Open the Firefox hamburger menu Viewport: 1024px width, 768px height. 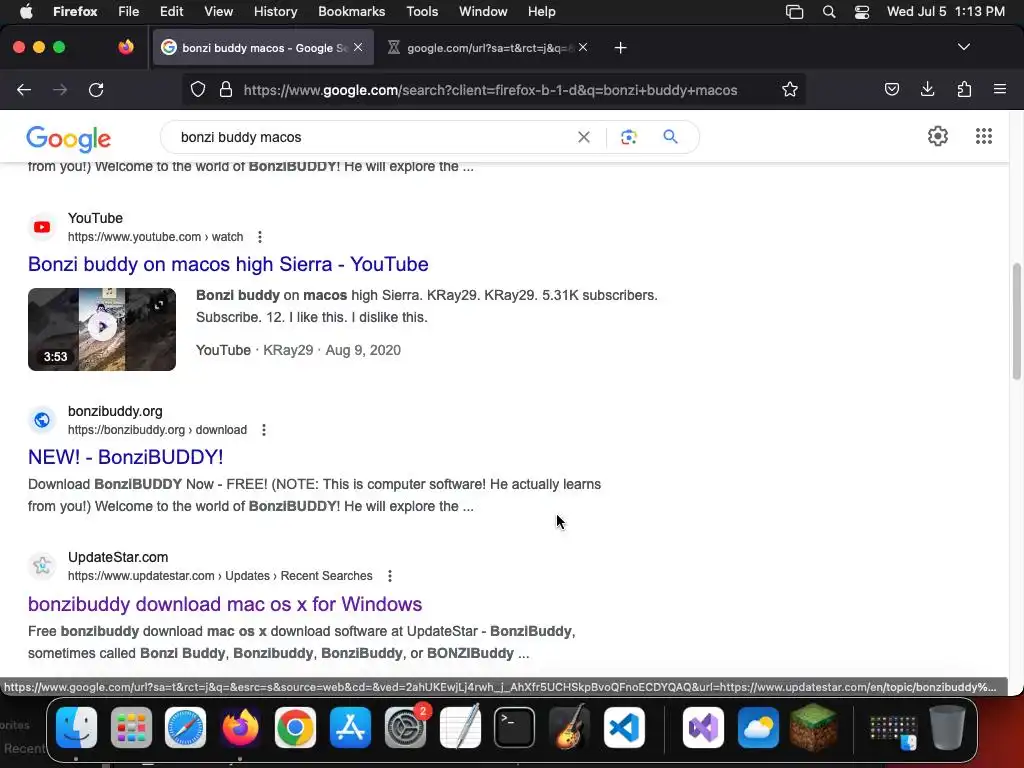1000,89
